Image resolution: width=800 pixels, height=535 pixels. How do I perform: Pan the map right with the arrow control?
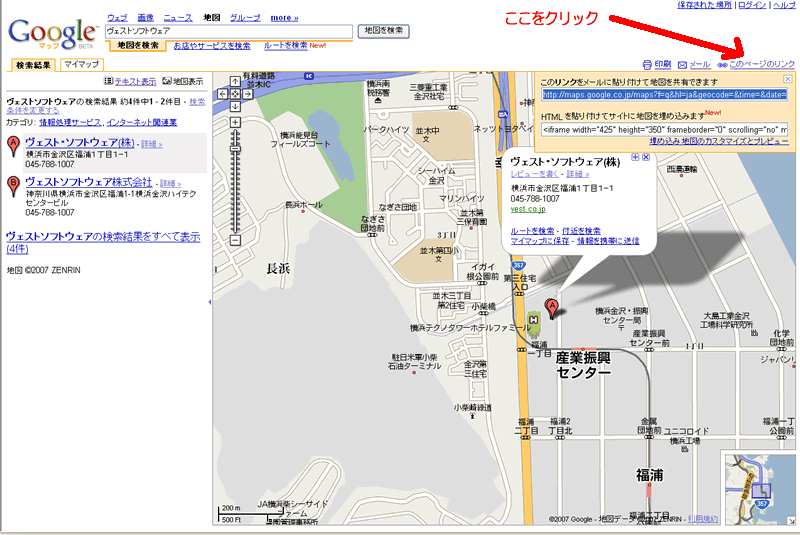click(x=247, y=94)
